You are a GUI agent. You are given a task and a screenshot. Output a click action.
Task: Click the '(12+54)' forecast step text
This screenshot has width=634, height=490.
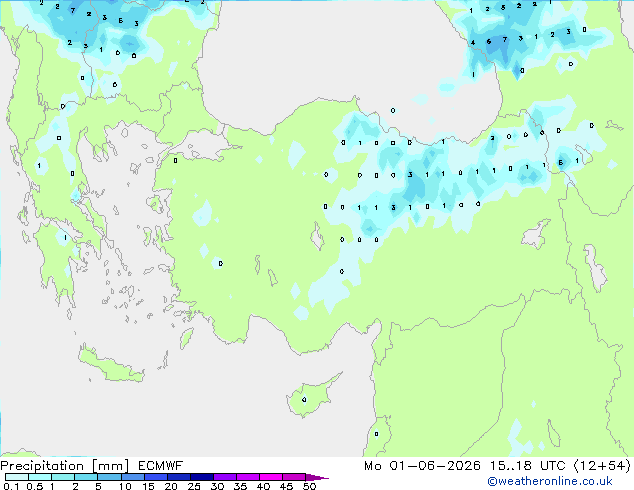click(x=602, y=466)
